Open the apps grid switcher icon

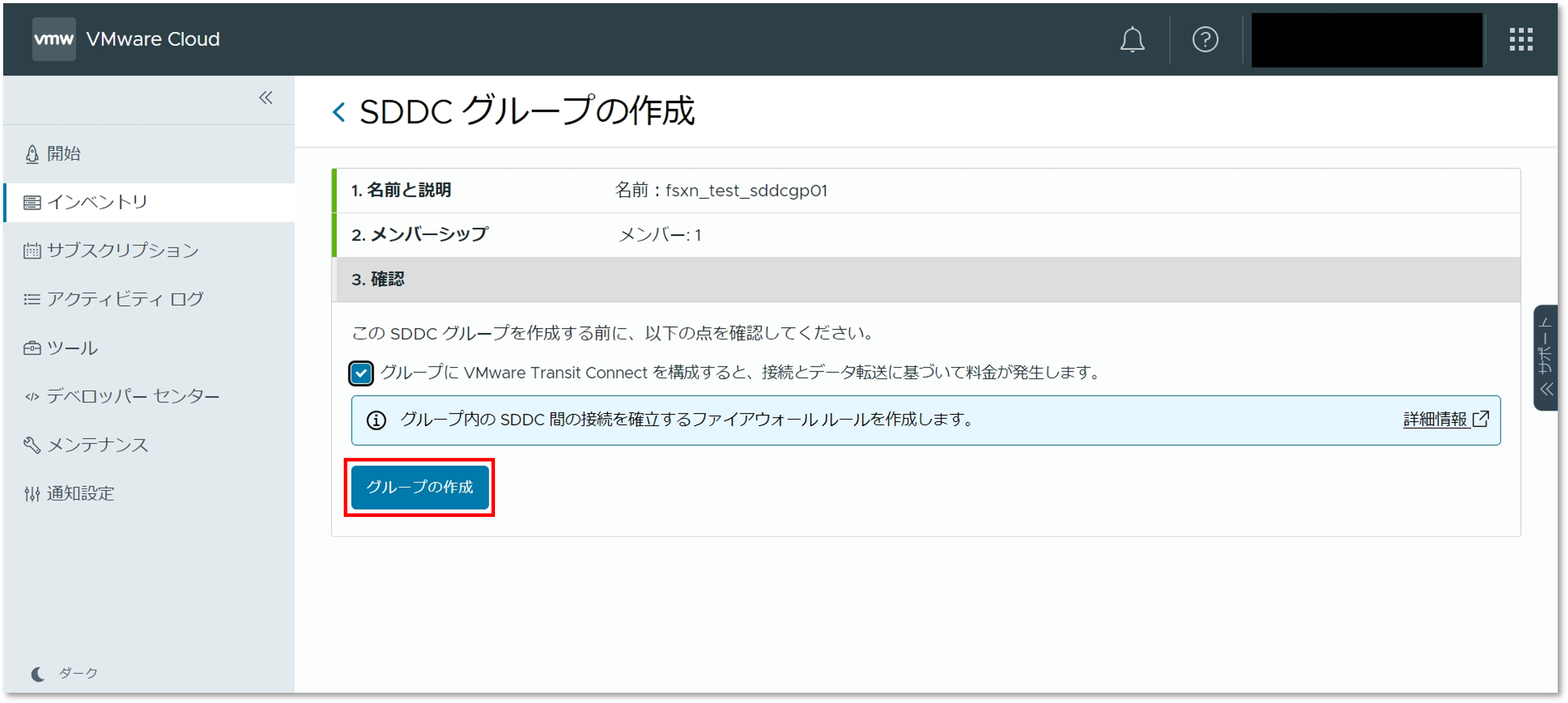1521,40
